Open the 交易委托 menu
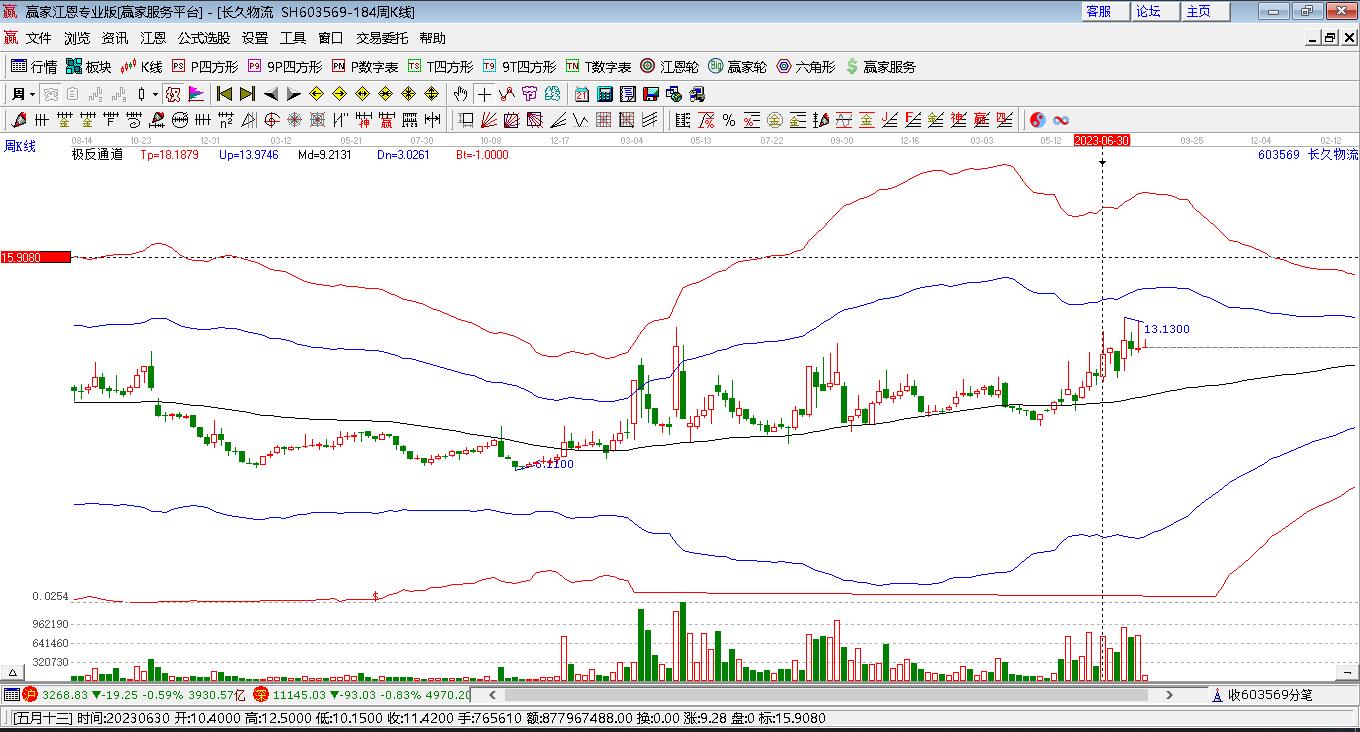Screen dimensions: 1360x732 click(382, 38)
